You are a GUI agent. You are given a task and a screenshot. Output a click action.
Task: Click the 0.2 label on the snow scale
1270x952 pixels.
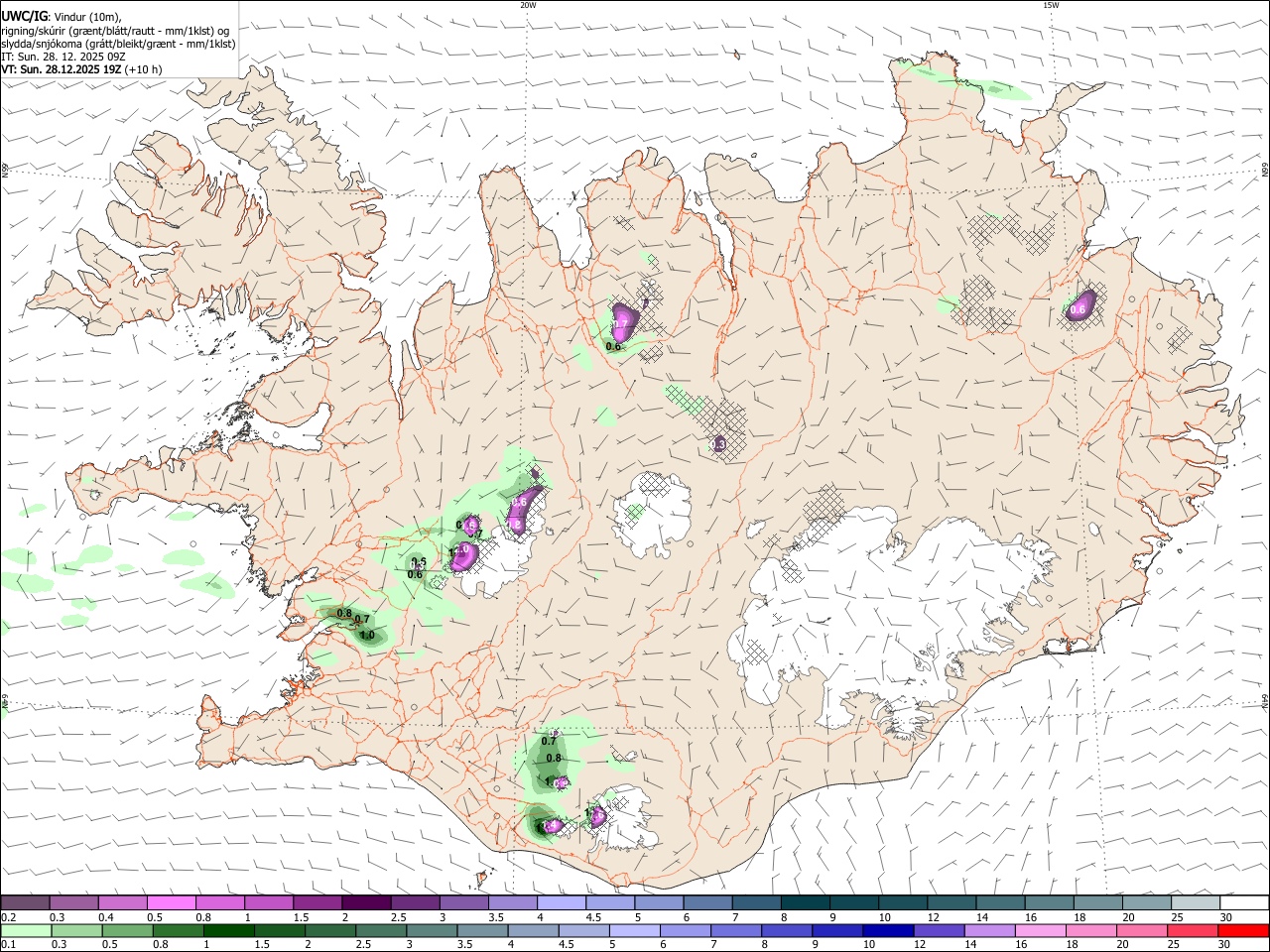7,917
